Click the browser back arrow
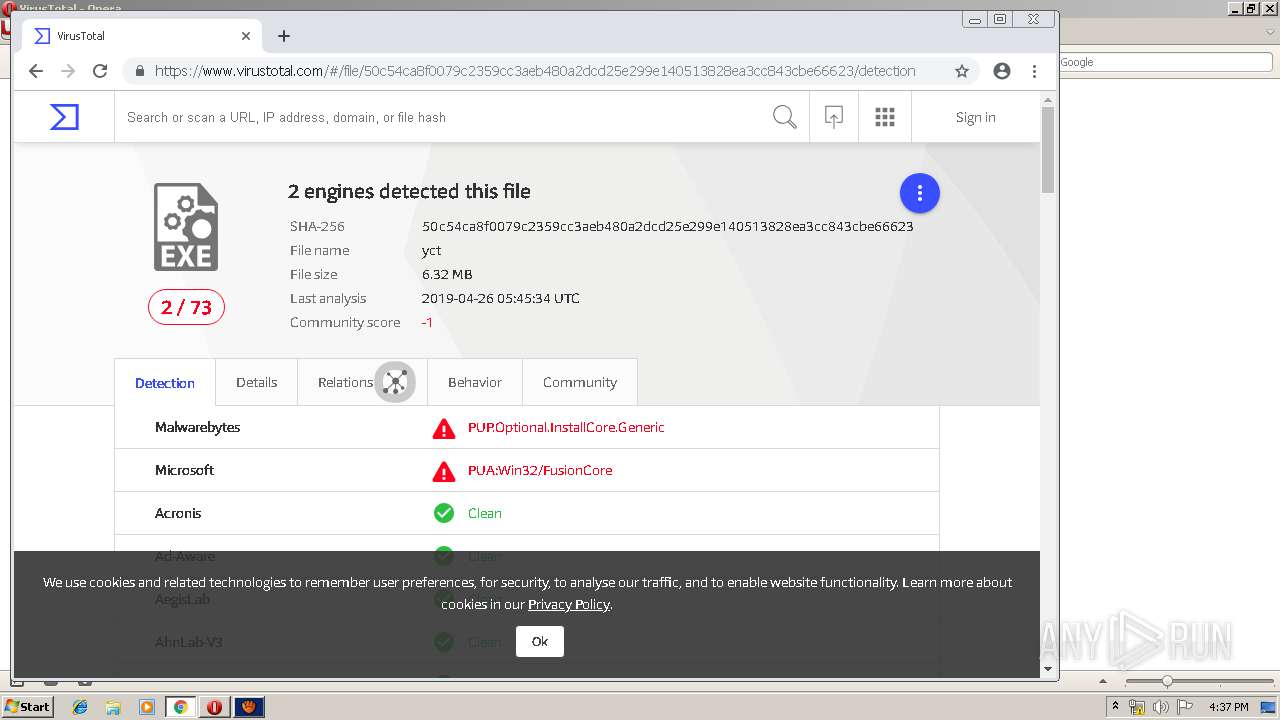The height and width of the screenshot is (720, 1280). tap(36, 71)
